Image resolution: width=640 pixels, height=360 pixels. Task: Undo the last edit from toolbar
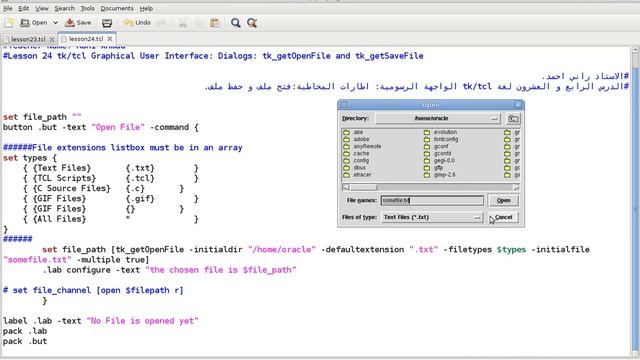pyautogui.click(x=138, y=23)
